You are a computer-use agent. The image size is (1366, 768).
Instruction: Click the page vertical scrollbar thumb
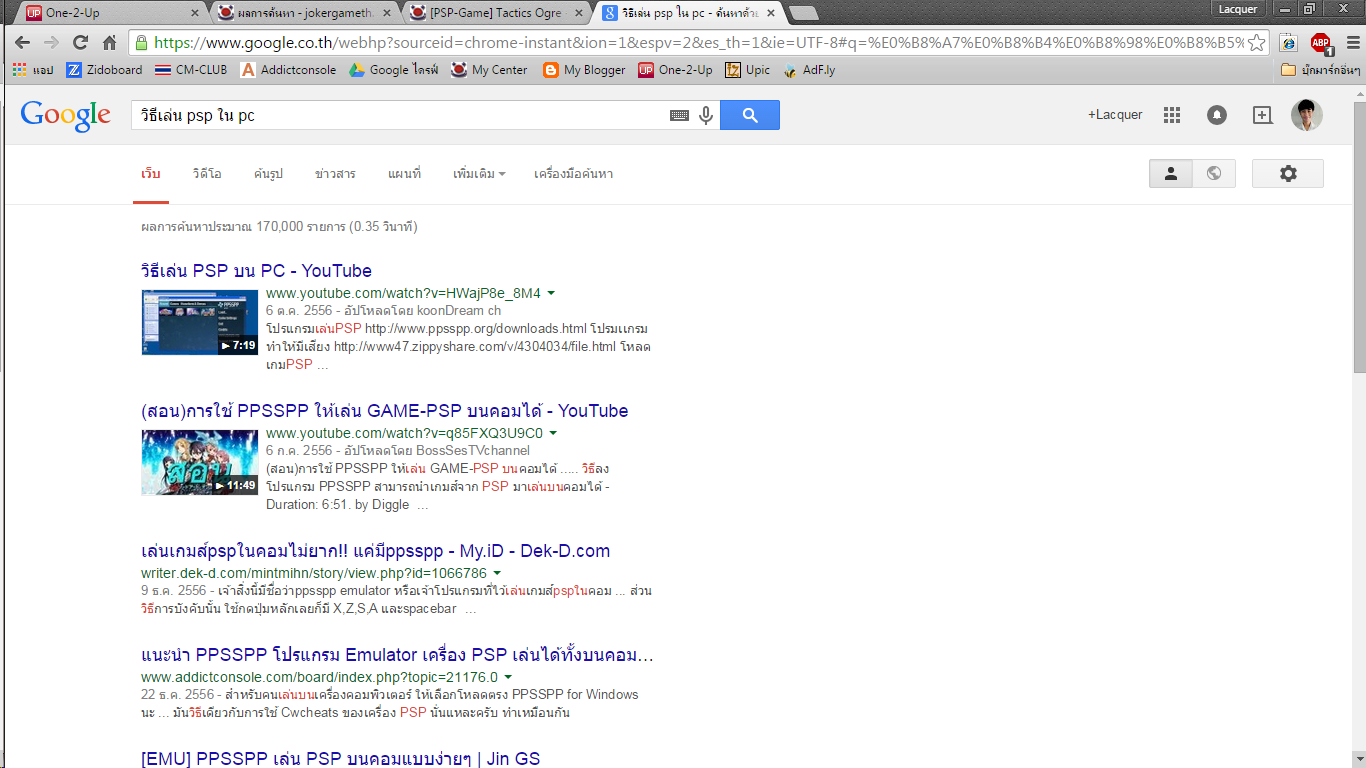[x=1358, y=235]
